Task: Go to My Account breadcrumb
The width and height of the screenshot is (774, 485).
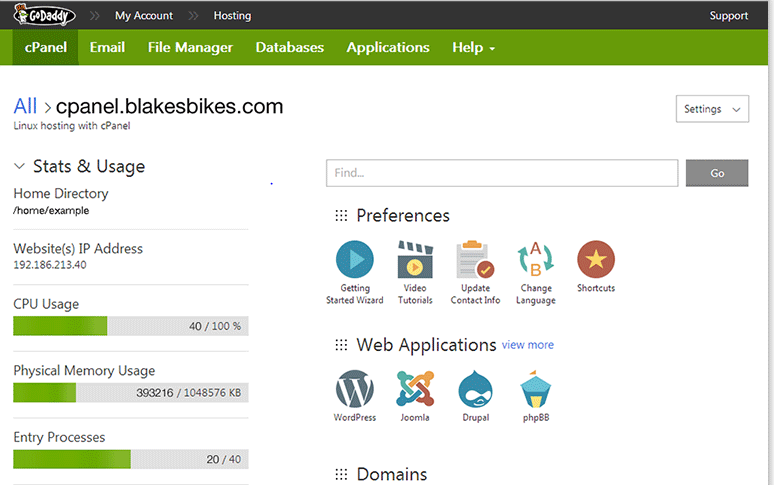Action: click(x=144, y=16)
